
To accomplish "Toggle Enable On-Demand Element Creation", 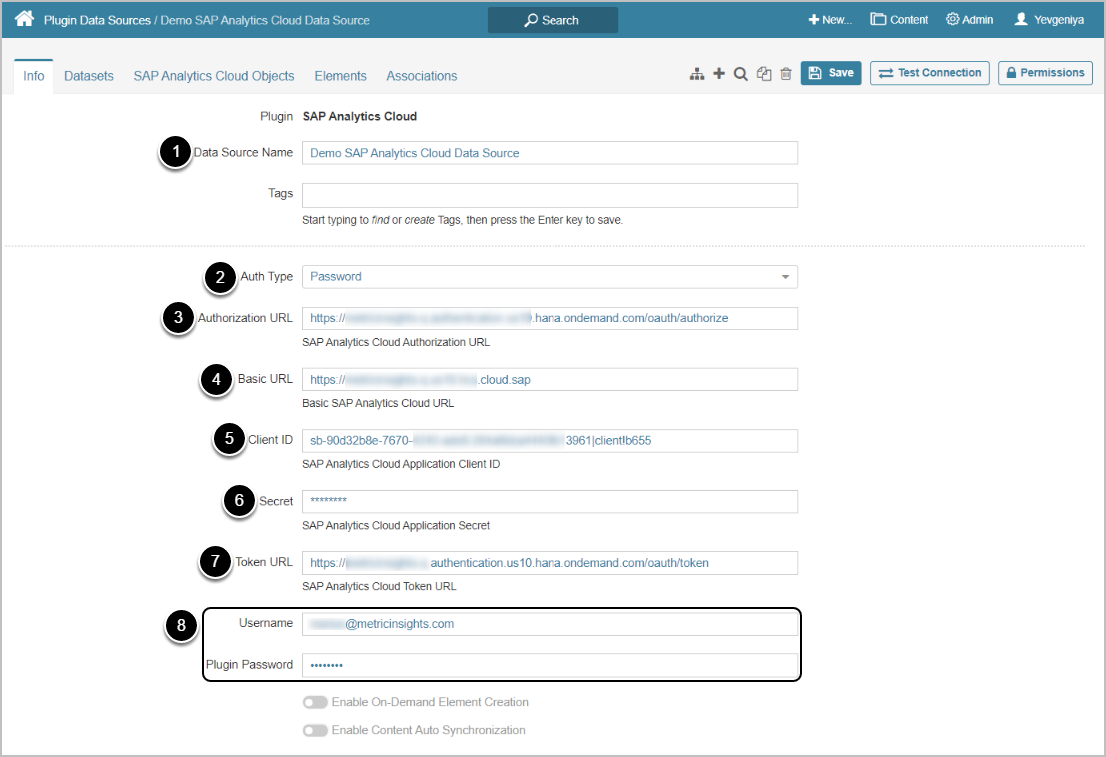I will pos(315,702).
